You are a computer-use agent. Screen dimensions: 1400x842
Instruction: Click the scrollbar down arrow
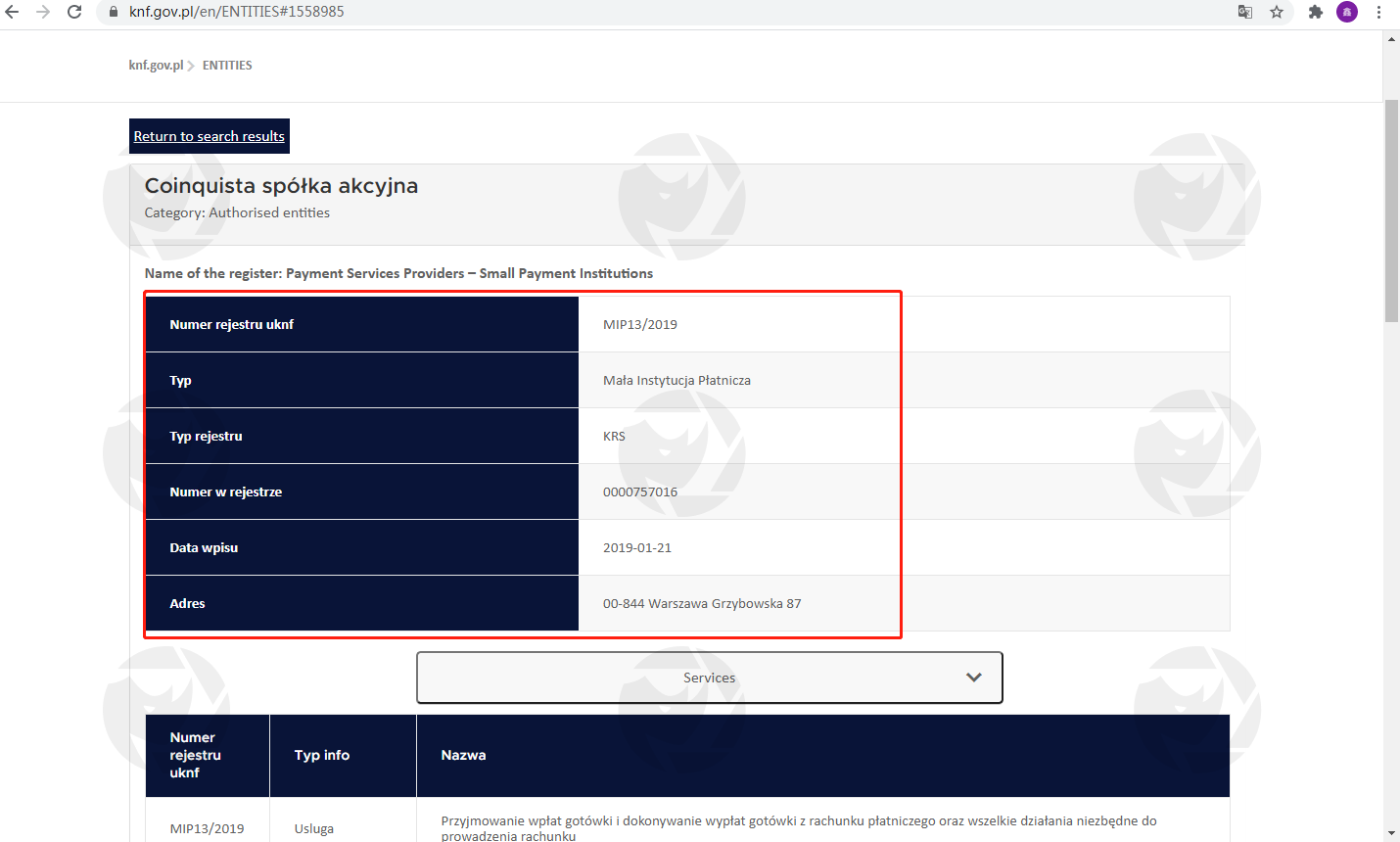coord(1391,833)
